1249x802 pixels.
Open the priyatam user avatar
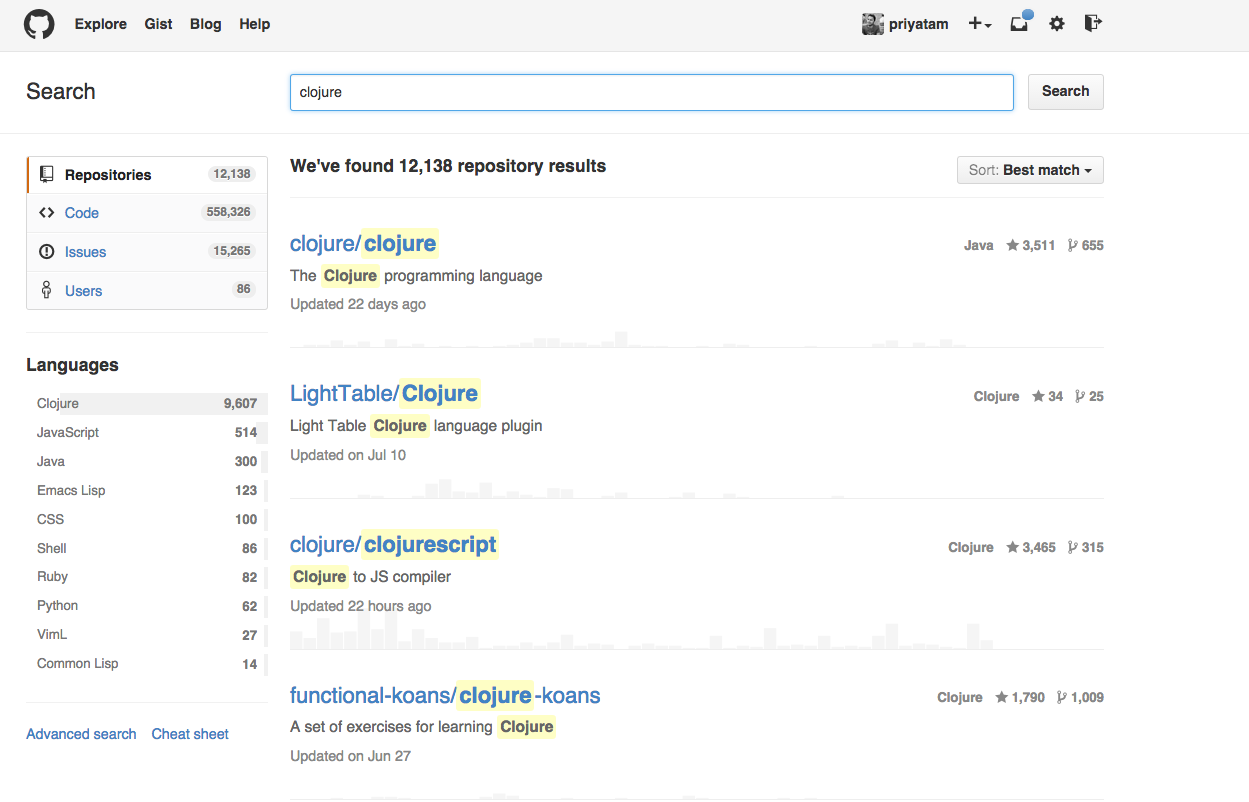click(x=873, y=24)
